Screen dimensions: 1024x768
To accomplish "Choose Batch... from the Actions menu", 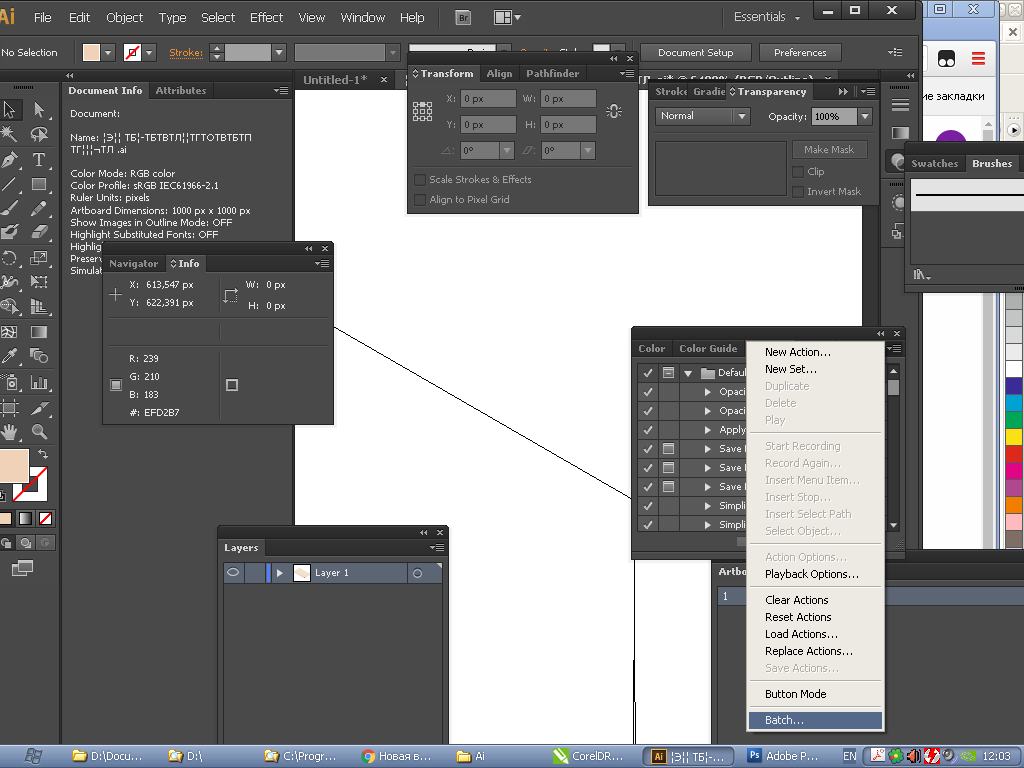I will pyautogui.click(x=815, y=720).
